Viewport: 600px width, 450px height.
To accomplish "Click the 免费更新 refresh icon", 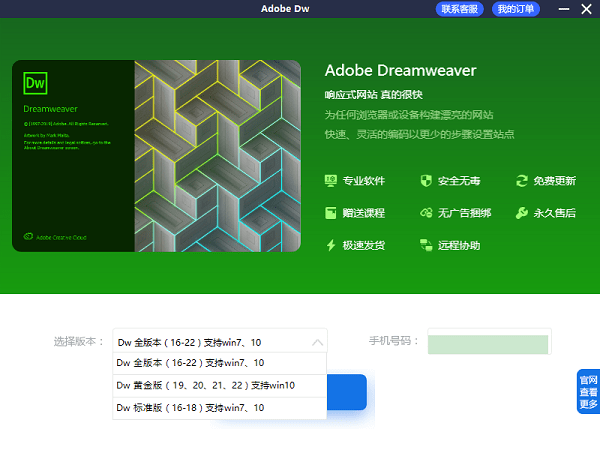I will (521, 181).
